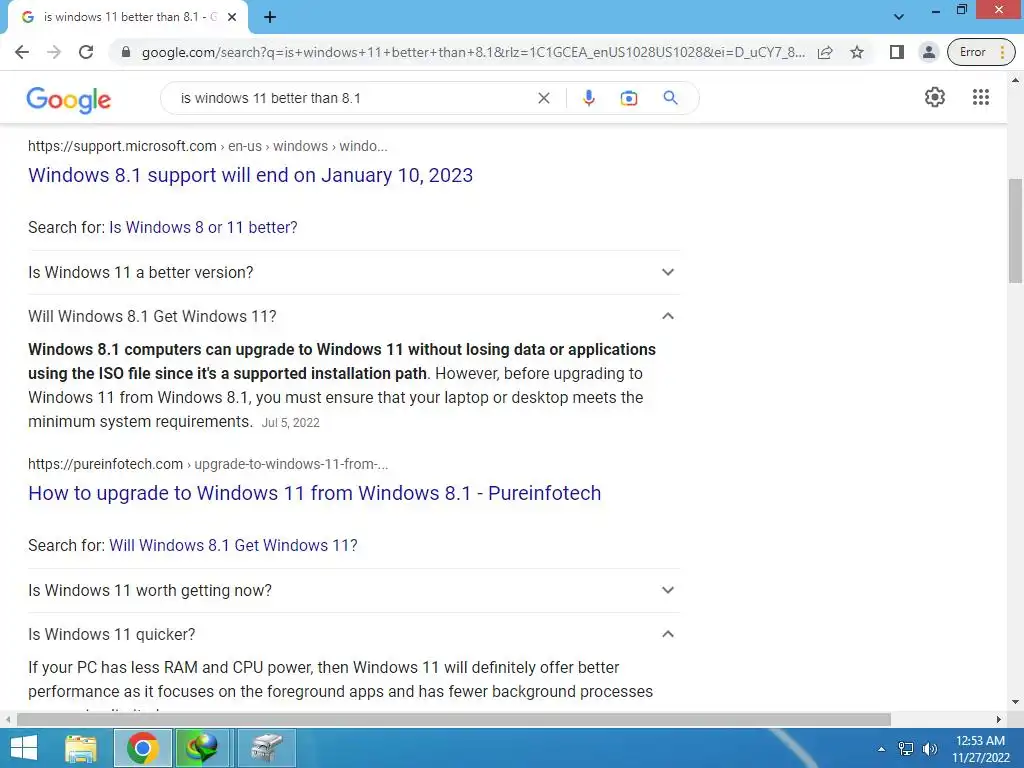
Task: Search by image with camera icon
Action: coord(628,98)
